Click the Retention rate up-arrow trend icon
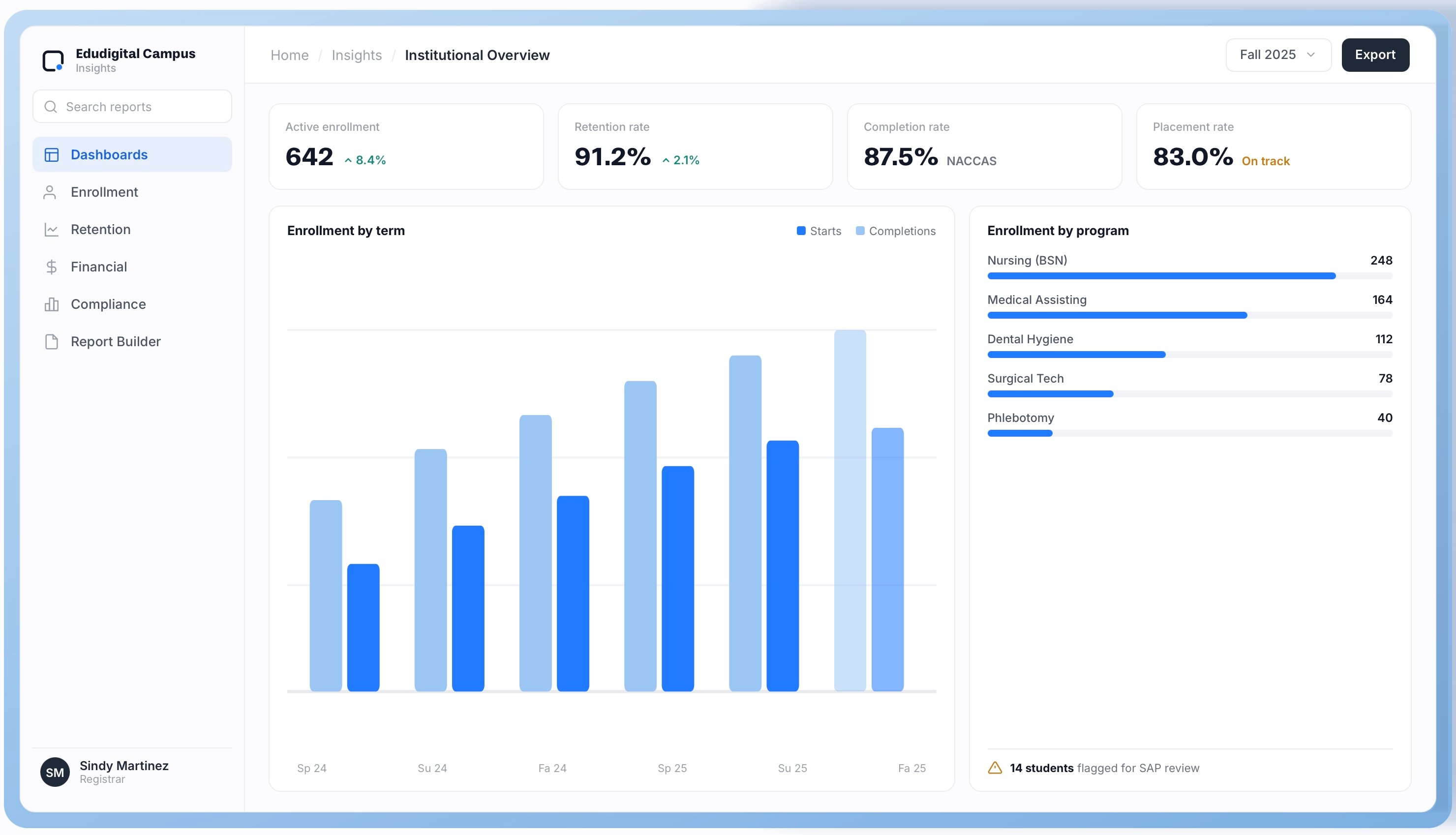The image size is (1456, 835). (x=666, y=161)
